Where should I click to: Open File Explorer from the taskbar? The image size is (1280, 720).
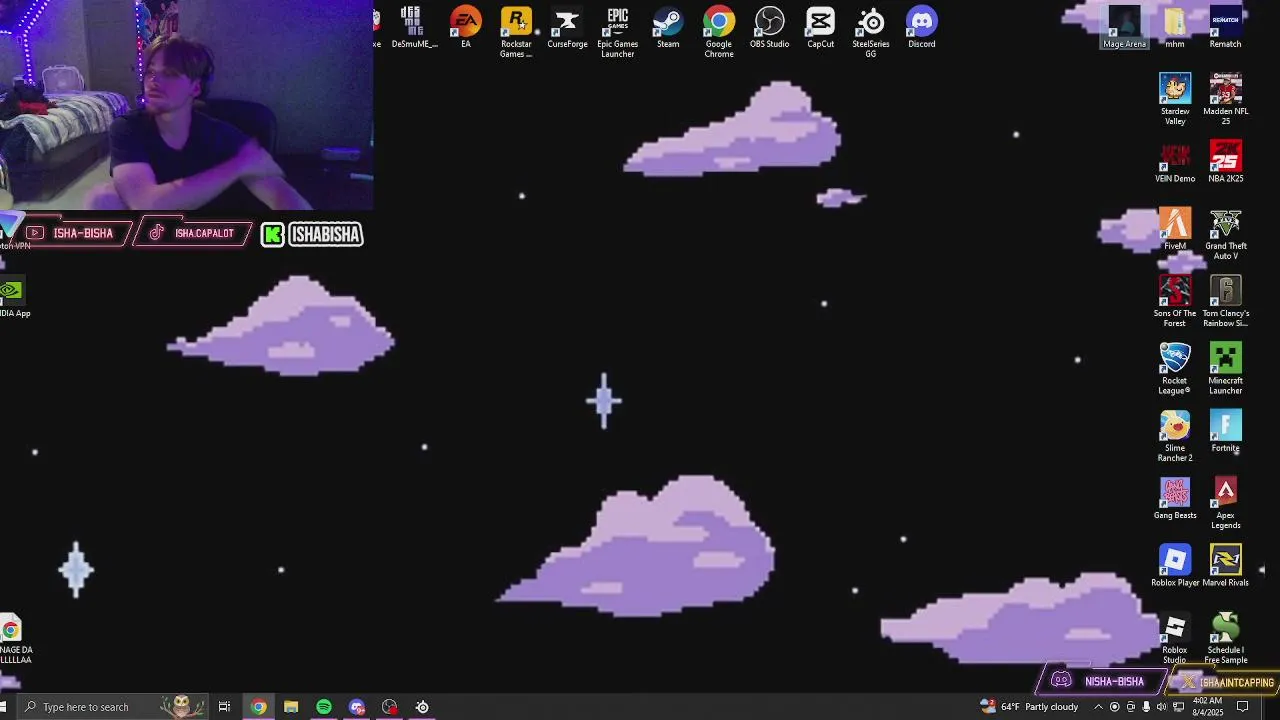click(x=291, y=707)
